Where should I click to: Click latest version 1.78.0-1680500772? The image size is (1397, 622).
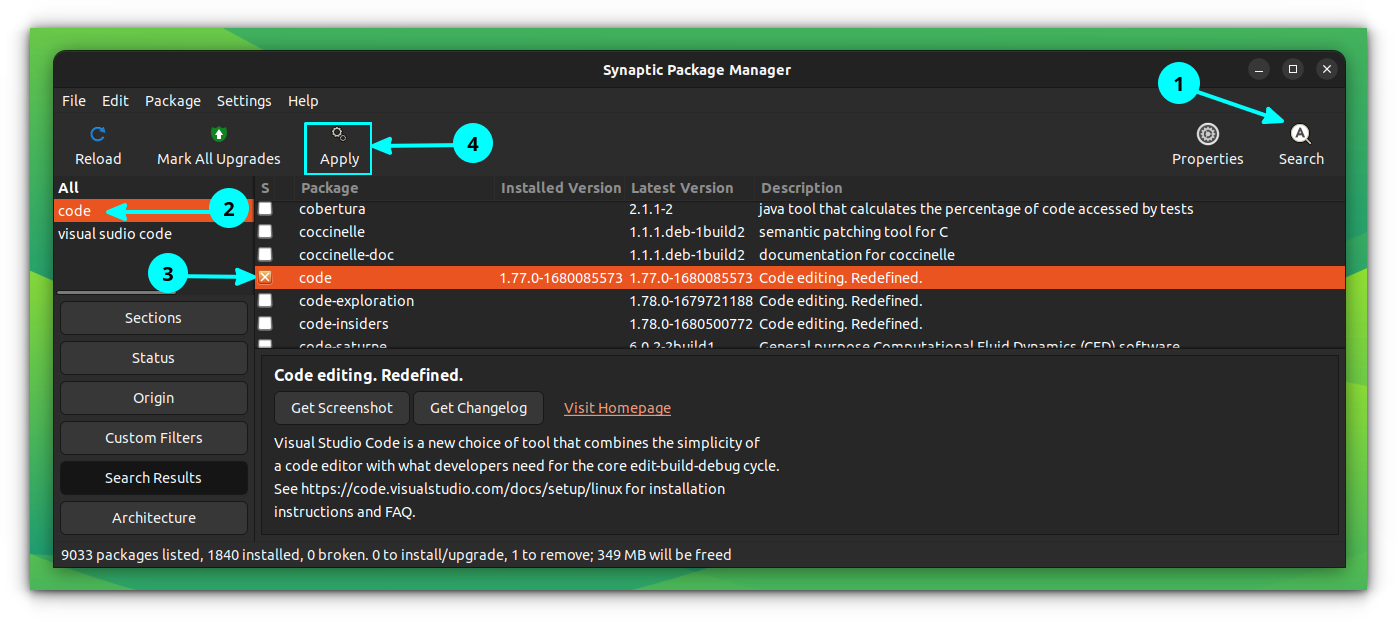[x=691, y=324]
